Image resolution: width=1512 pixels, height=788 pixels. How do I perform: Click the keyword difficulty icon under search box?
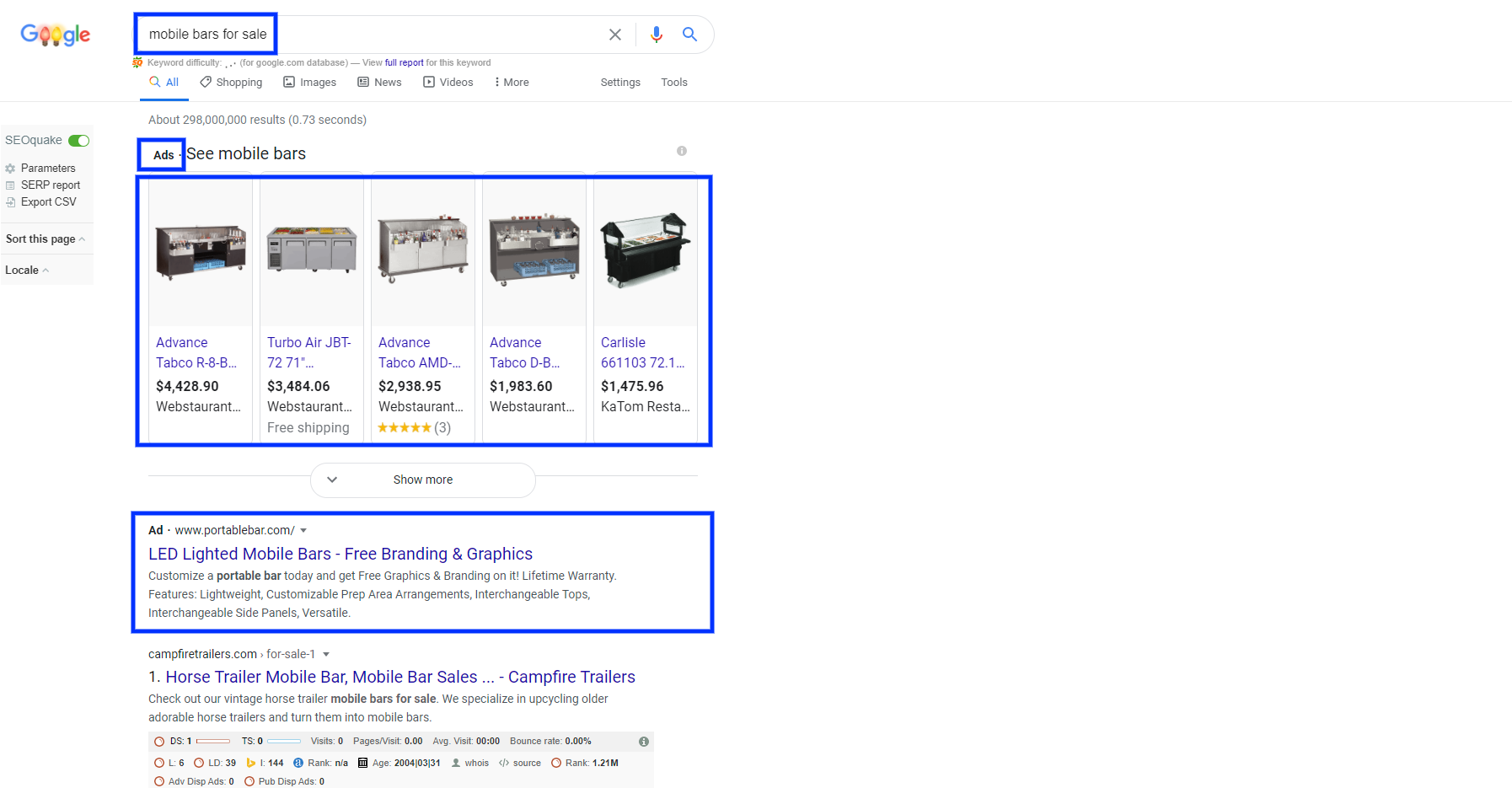(x=137, y=62)
